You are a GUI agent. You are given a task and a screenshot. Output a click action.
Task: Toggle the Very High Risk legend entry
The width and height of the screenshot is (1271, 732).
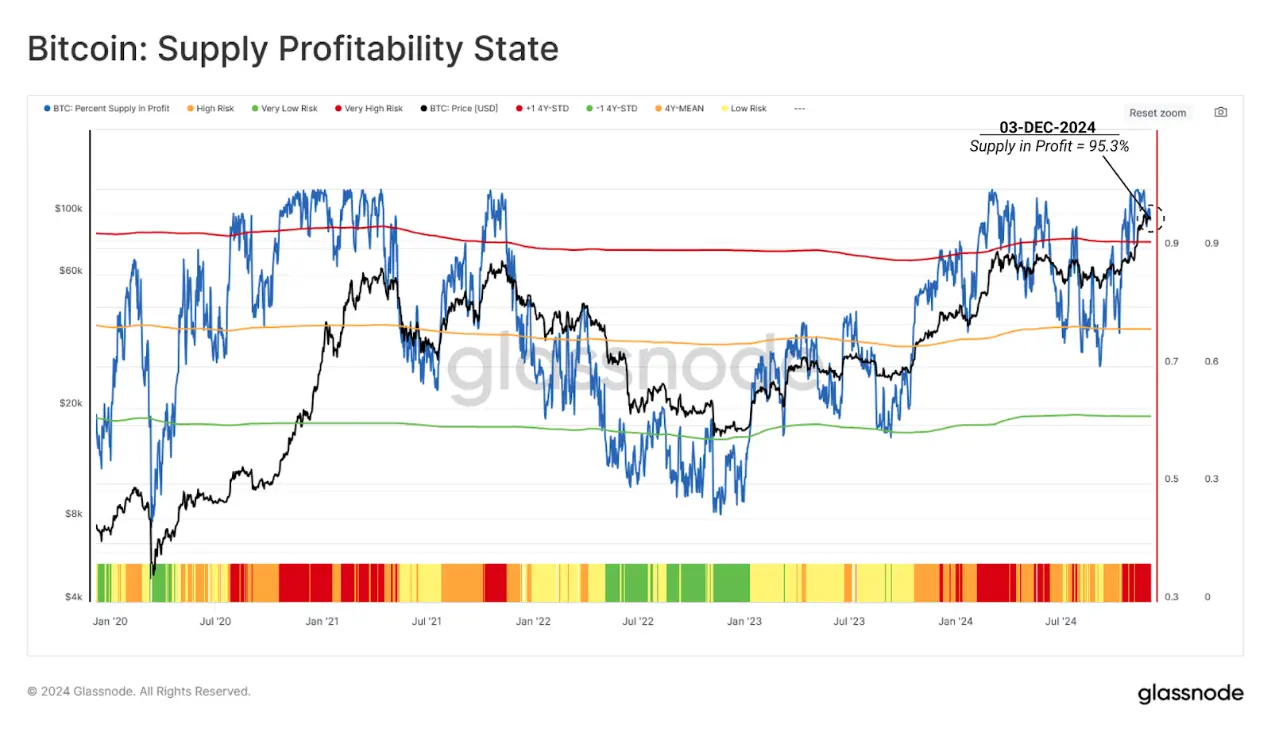point(368,108)
